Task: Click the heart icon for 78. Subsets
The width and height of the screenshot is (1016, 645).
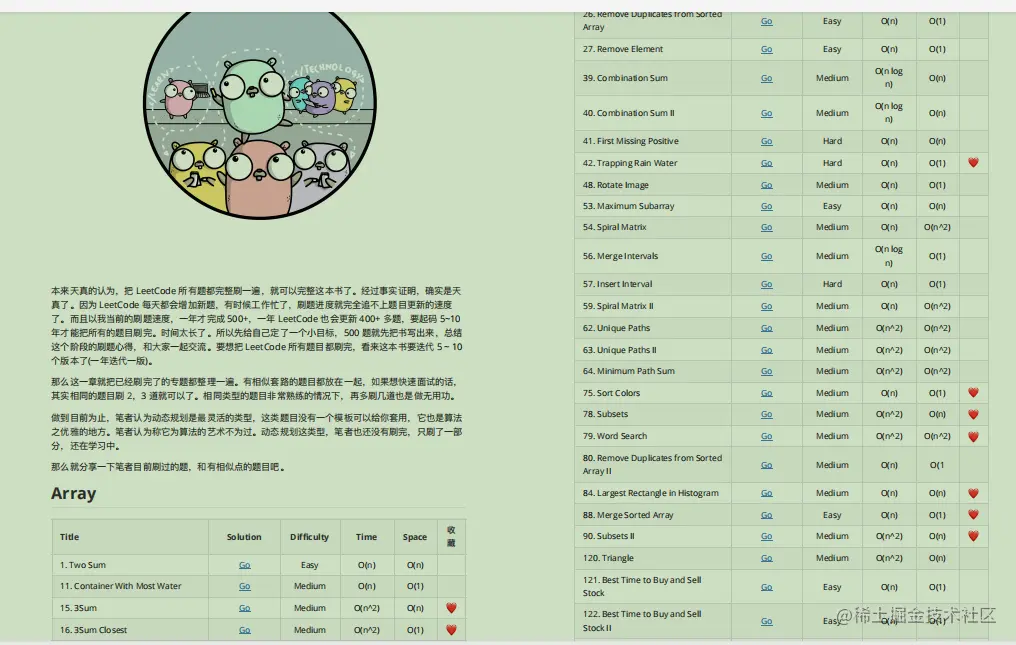Action: pyautogui.click(x=973, y=414)
